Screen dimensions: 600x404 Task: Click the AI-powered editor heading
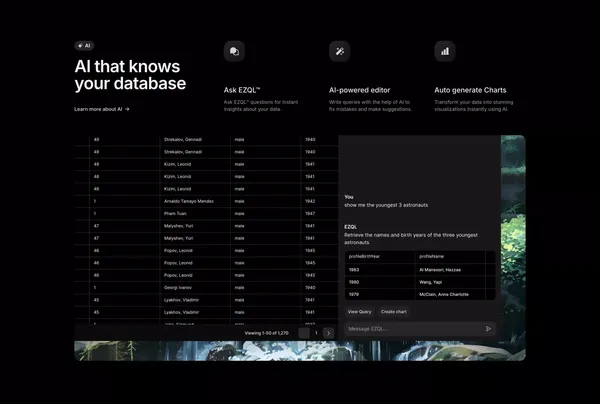(x=359, y=90)
